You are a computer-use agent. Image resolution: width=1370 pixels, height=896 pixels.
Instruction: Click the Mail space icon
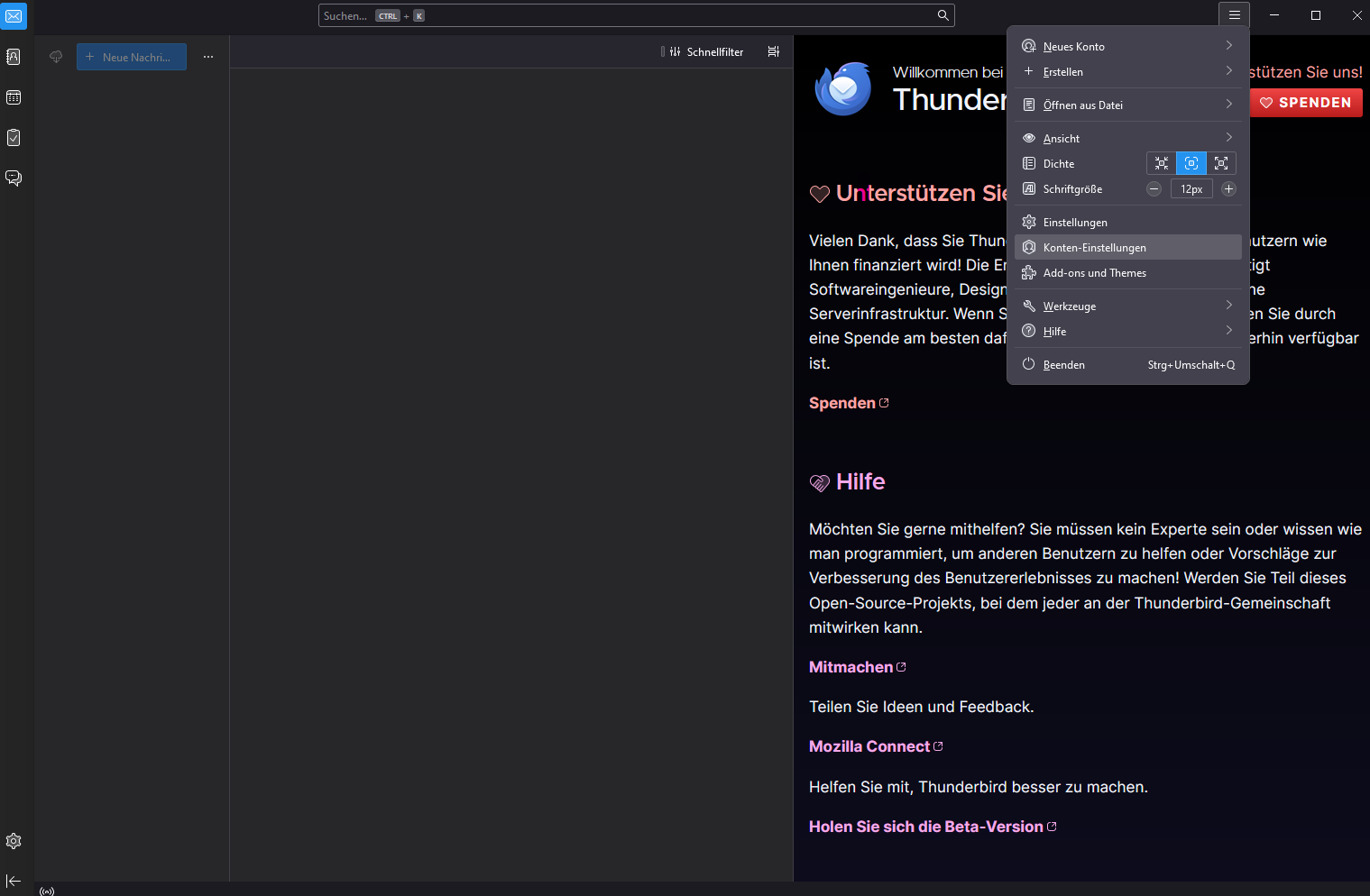14,16
